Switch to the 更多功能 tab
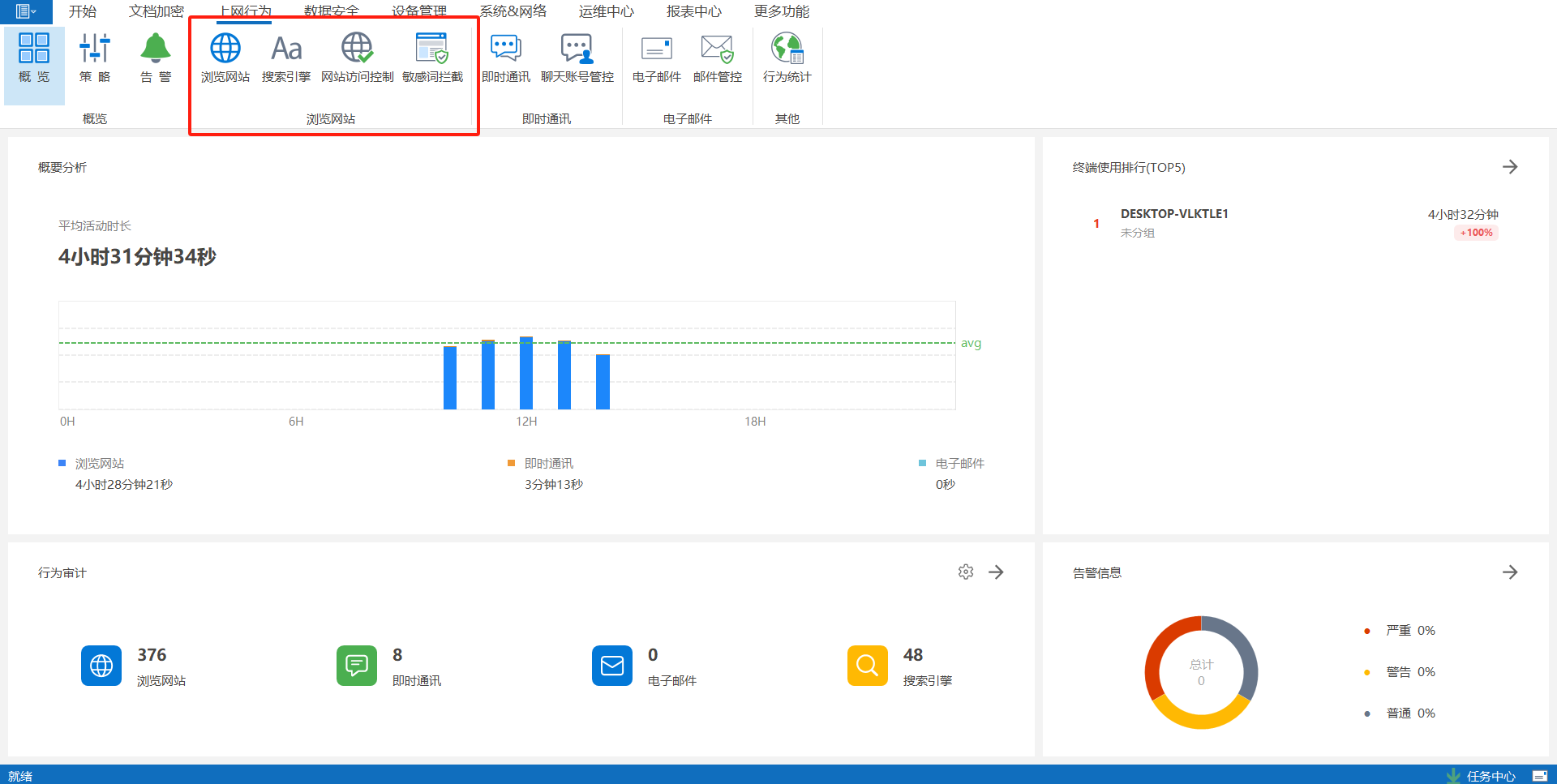The image size is (1557, 784). tap(782, 11)
